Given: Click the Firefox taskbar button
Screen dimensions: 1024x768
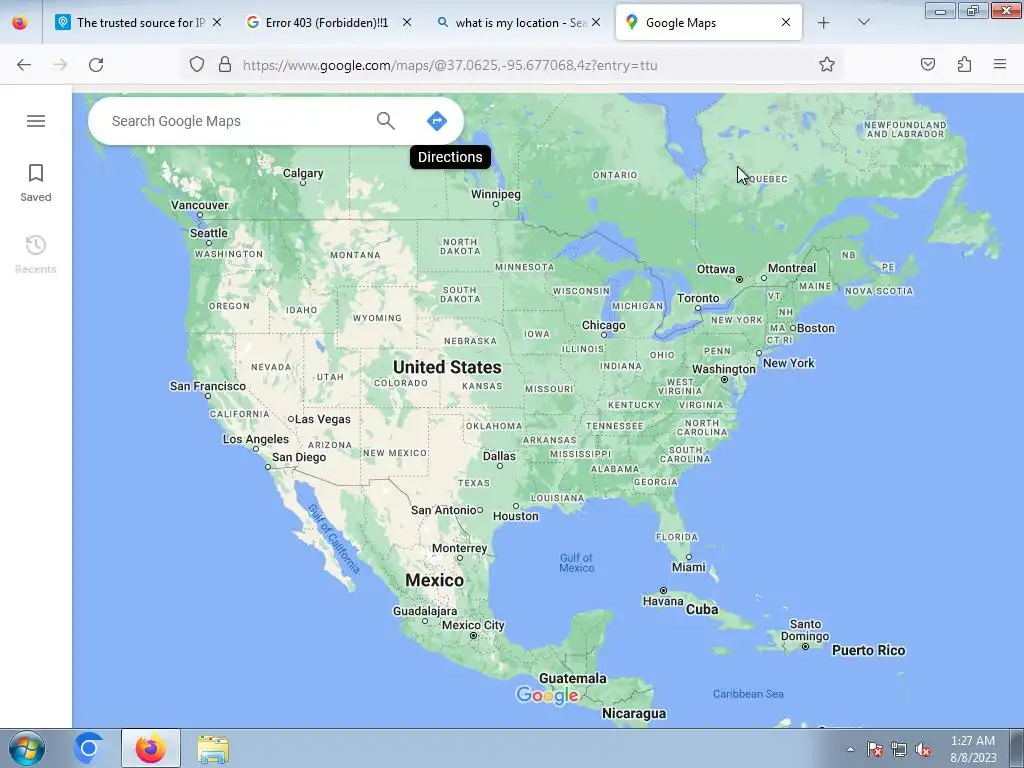Looking at the screenshot, I should (x=150, y=748).
